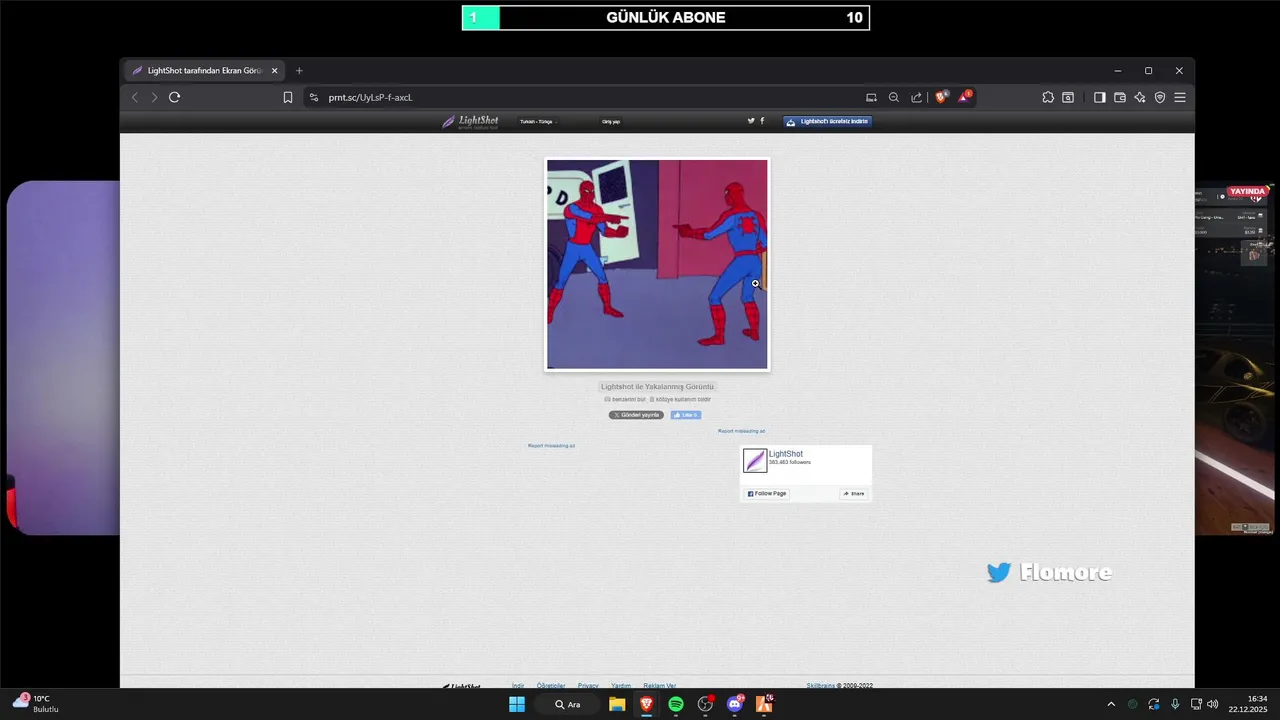1280x720 pixels.
Task: Open the browser extensions puzzle icon
Action: coord(1048,97)
